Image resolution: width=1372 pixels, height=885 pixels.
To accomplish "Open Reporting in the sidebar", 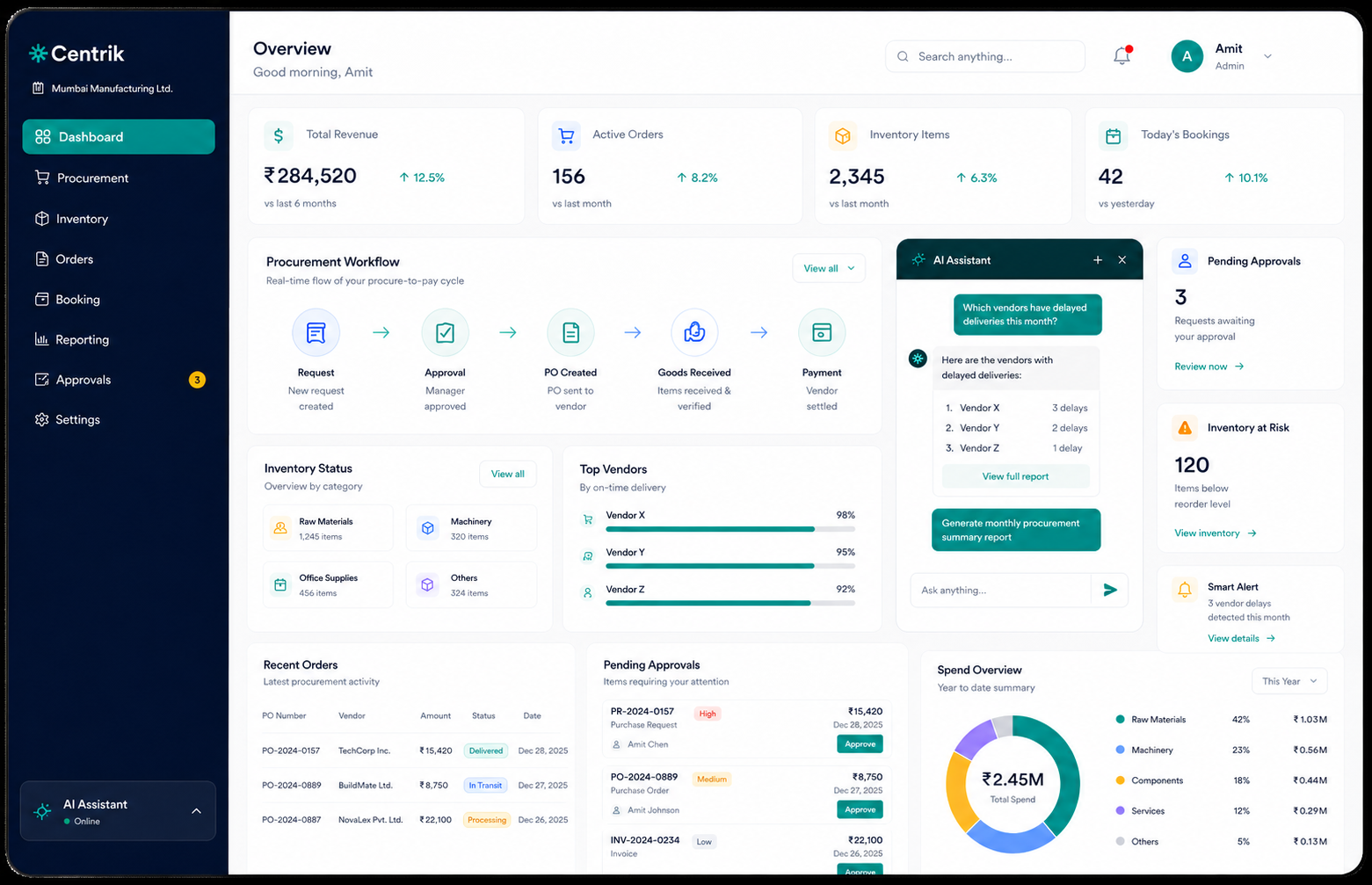I will pos(119,339).
